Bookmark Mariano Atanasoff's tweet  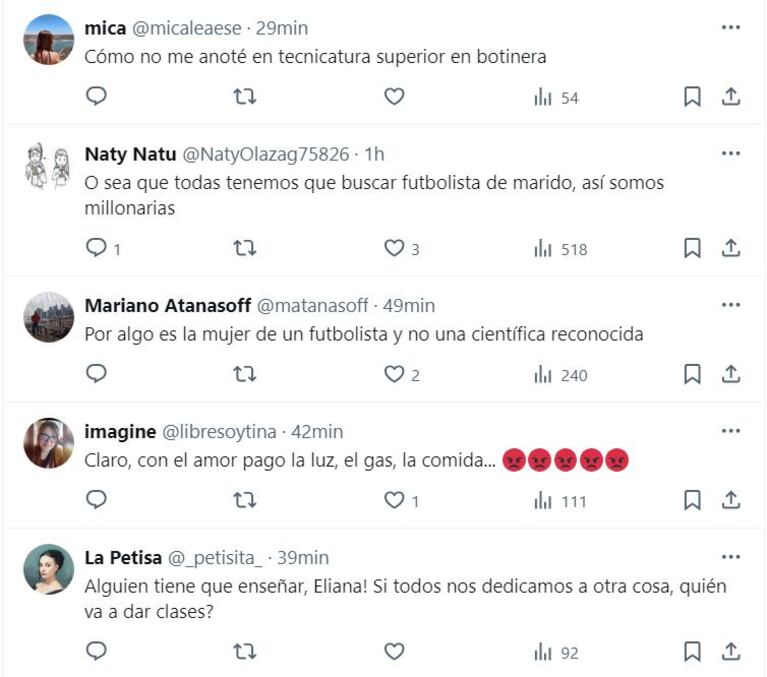[x=692, y=375]
